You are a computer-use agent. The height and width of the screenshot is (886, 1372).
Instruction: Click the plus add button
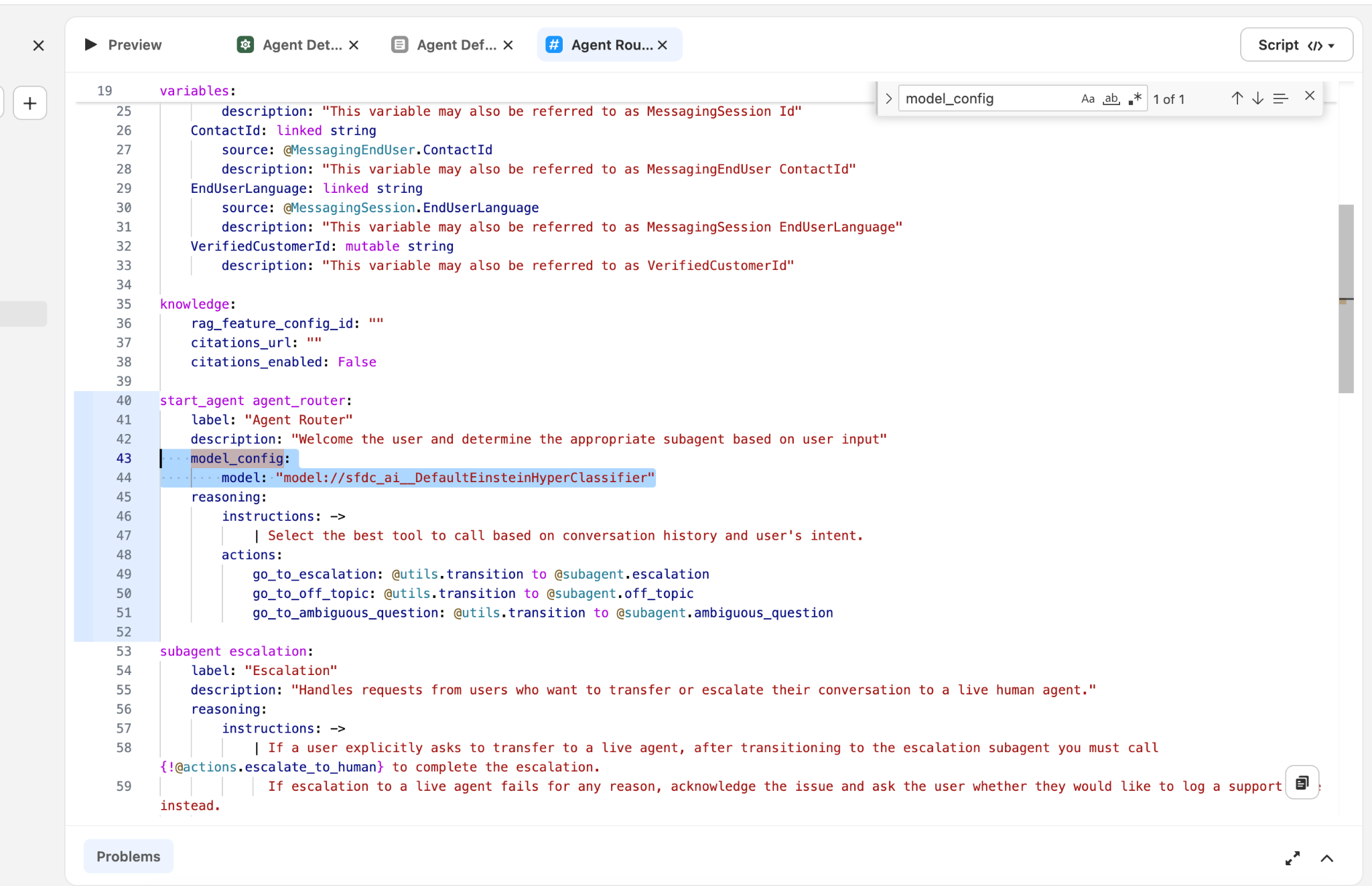coord(29,103)
